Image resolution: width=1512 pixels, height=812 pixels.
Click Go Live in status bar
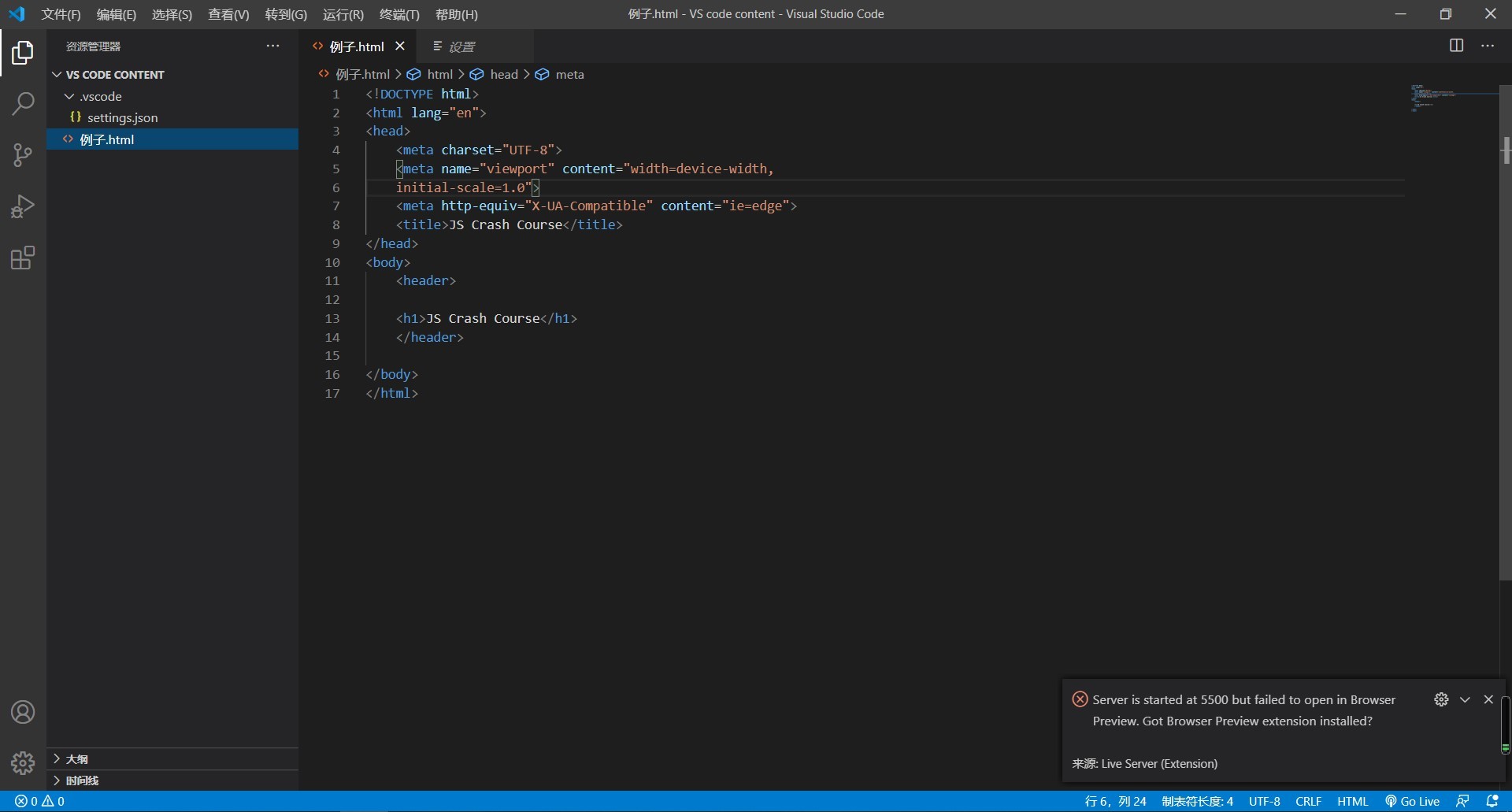click(1413, 801)
